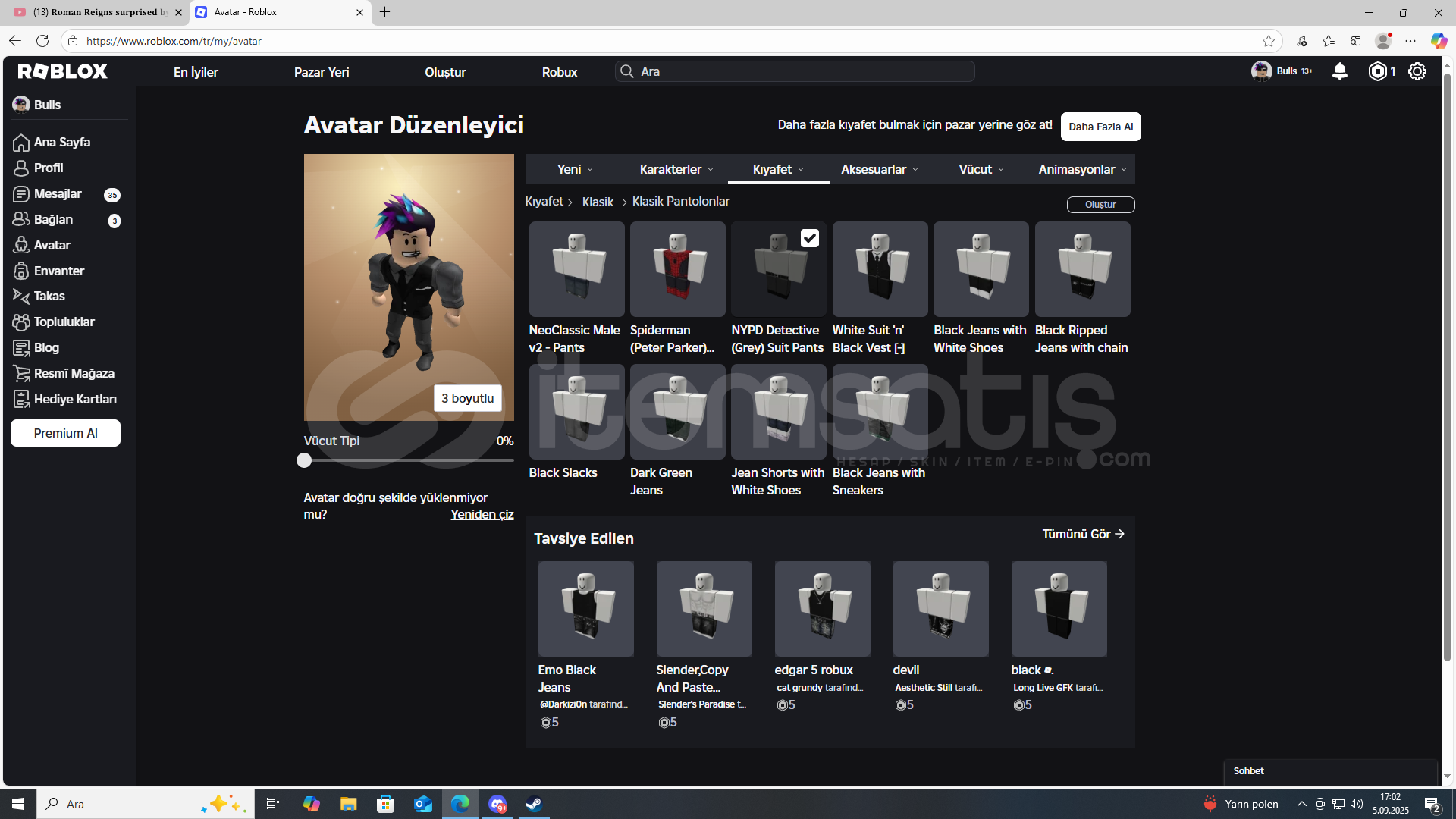Click the Roblox Ara search field

pyautogui.click(x=795, y=71)
